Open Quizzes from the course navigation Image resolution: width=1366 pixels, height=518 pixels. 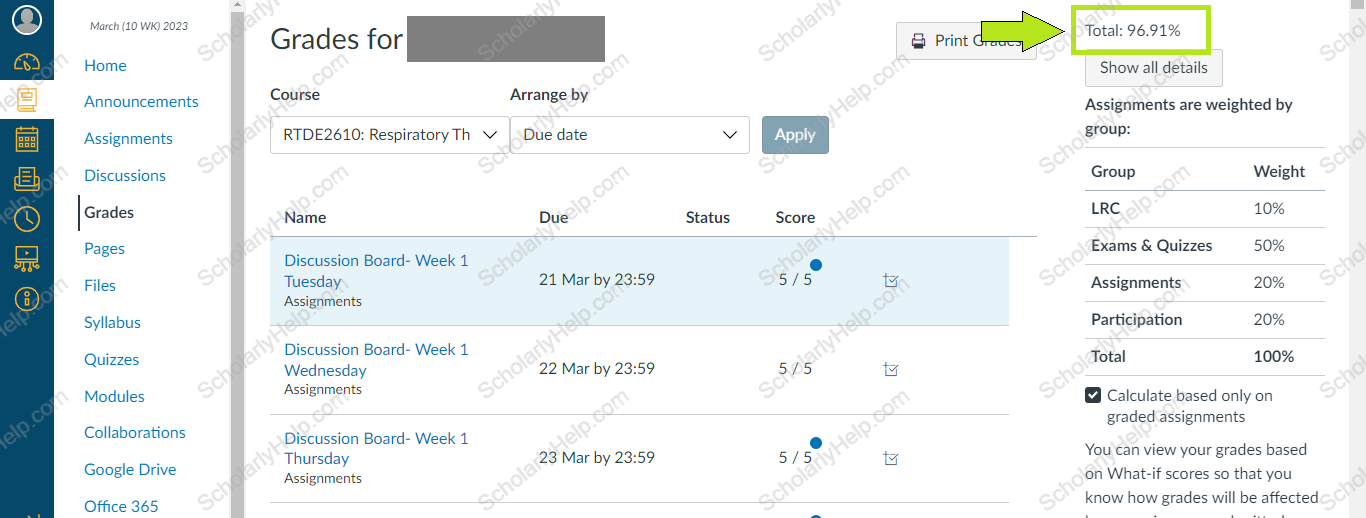[111, 359]
